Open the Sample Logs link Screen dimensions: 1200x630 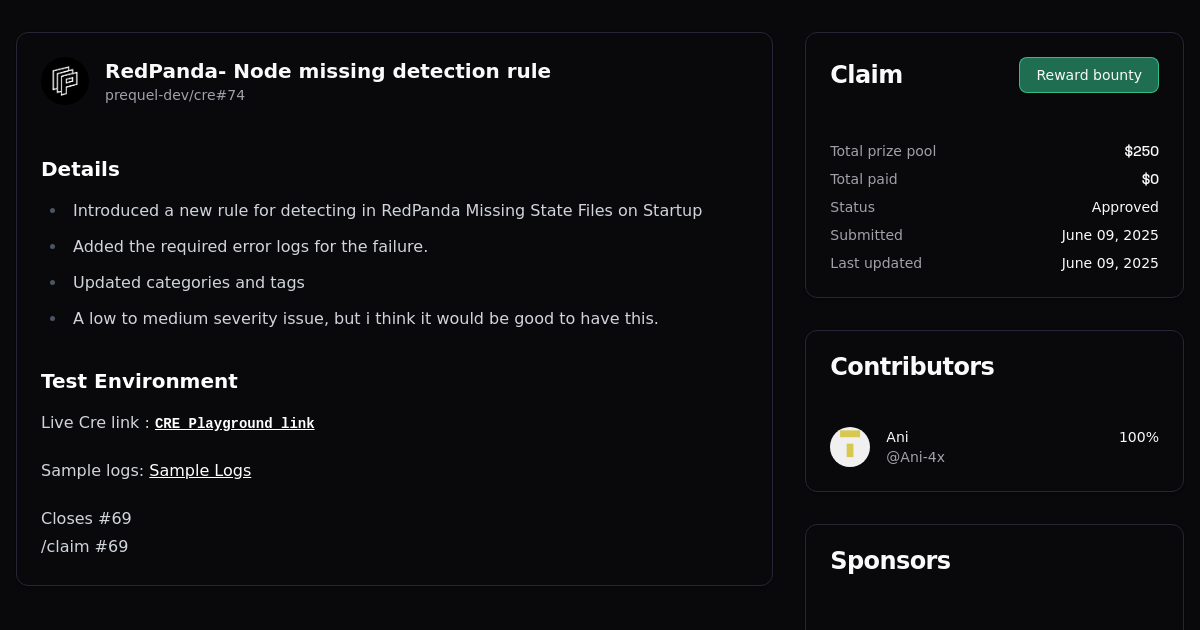click(200, 470)
